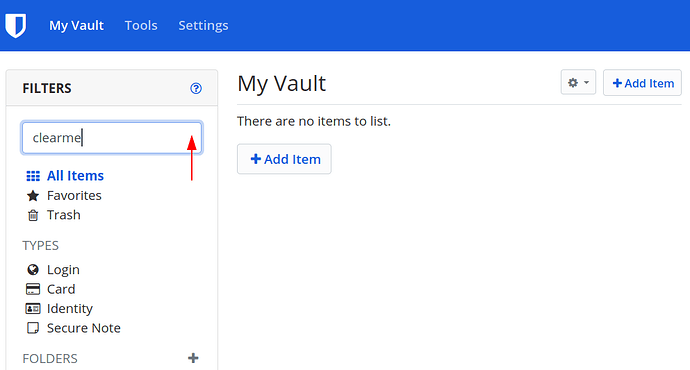Open the My Vault tab
The height and width of the screenshot is (370, 690).
[x=77, y=26]
